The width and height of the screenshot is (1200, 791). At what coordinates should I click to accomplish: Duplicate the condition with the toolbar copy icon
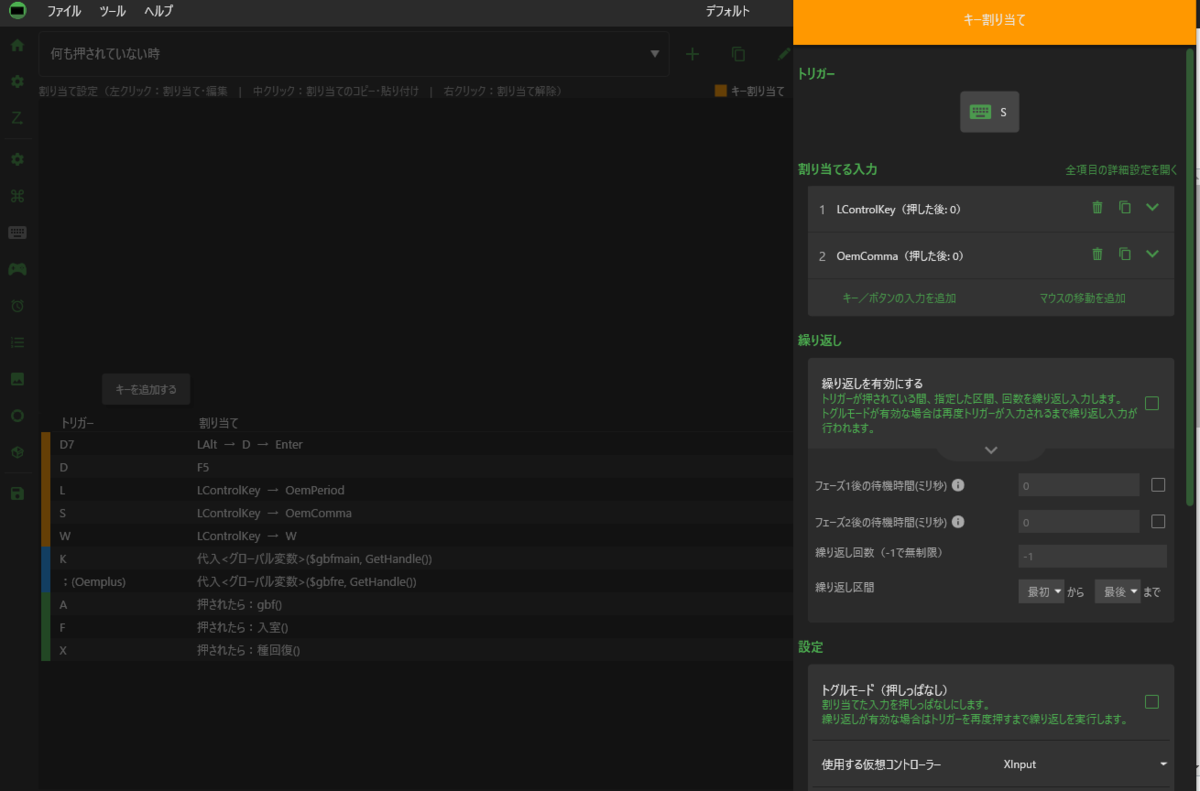coord(738,54)
